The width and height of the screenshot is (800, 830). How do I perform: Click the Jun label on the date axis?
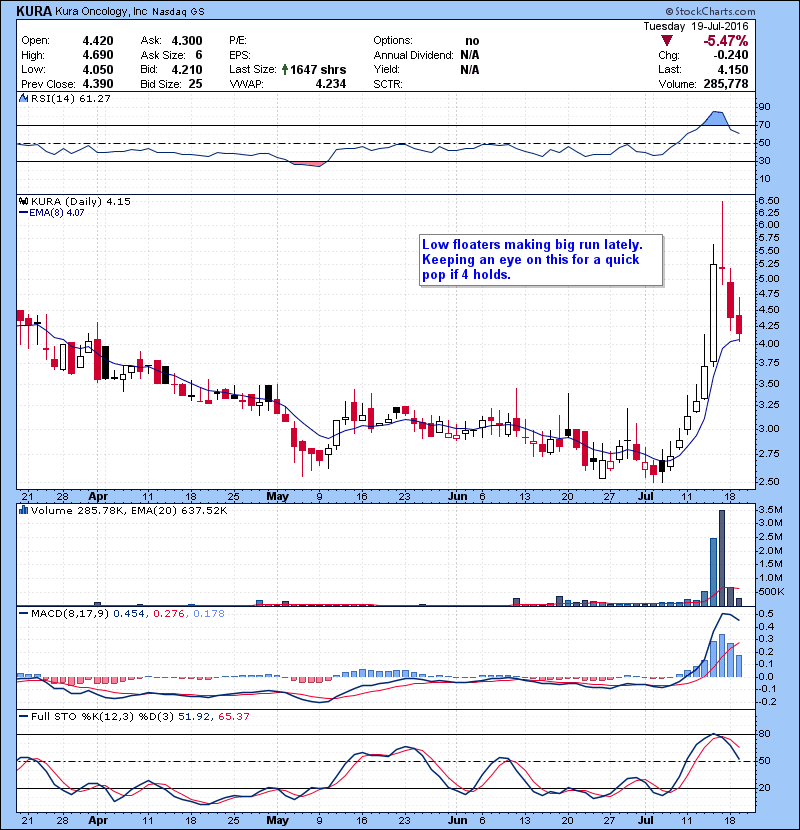(458, 495)
